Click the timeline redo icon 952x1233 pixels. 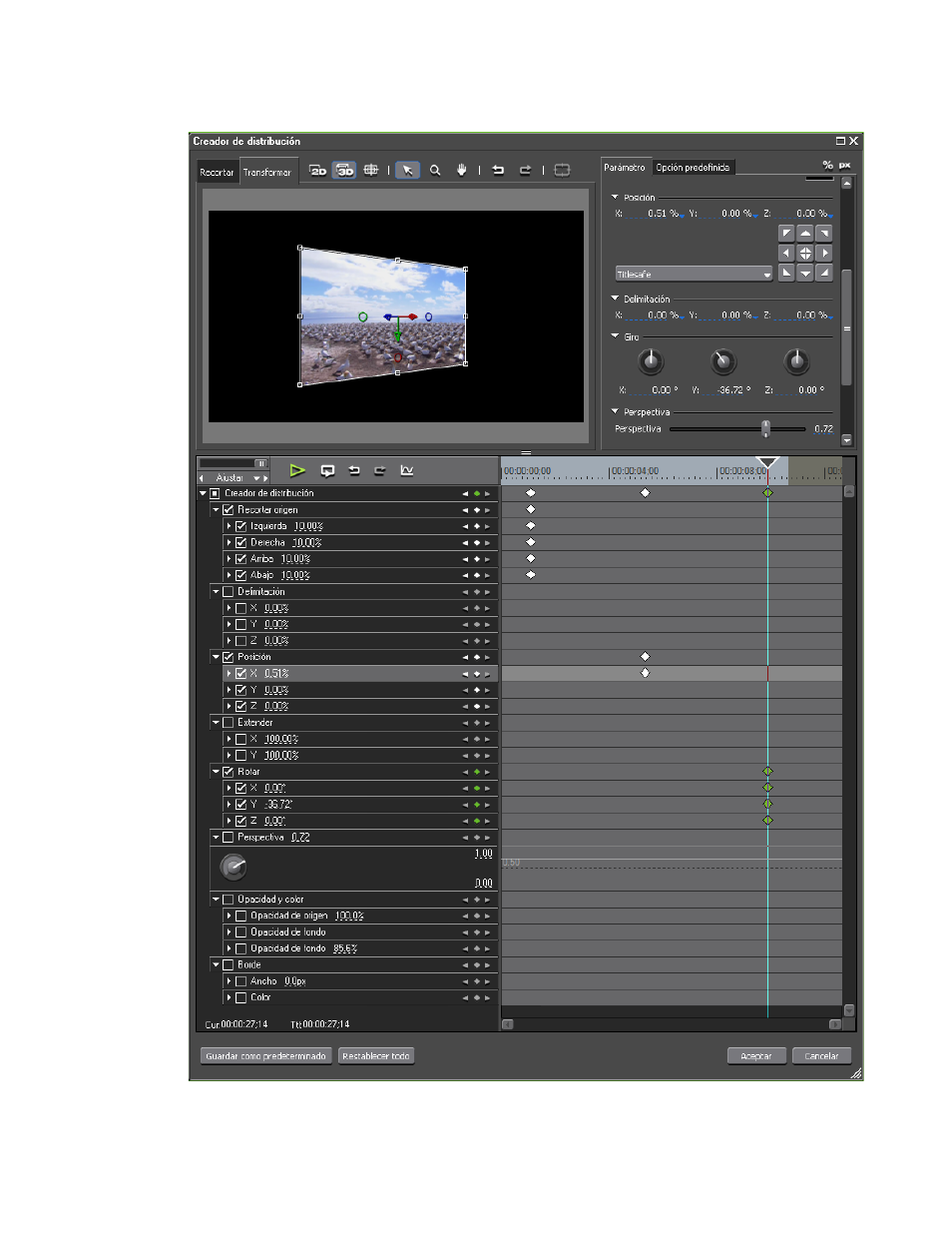(x=380, y=470)
